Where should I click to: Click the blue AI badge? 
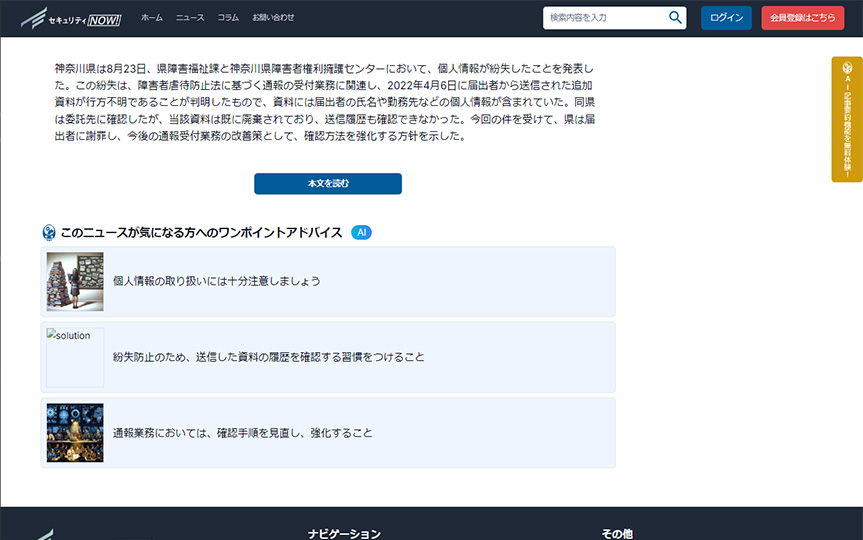pos(362,232)
